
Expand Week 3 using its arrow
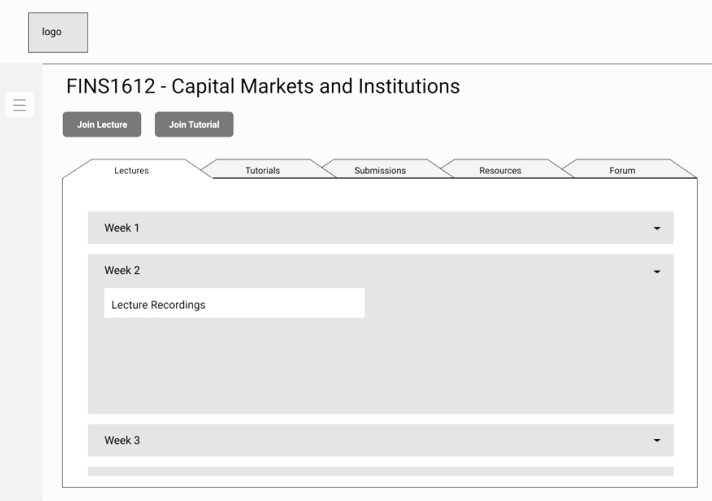click(657, 440)
